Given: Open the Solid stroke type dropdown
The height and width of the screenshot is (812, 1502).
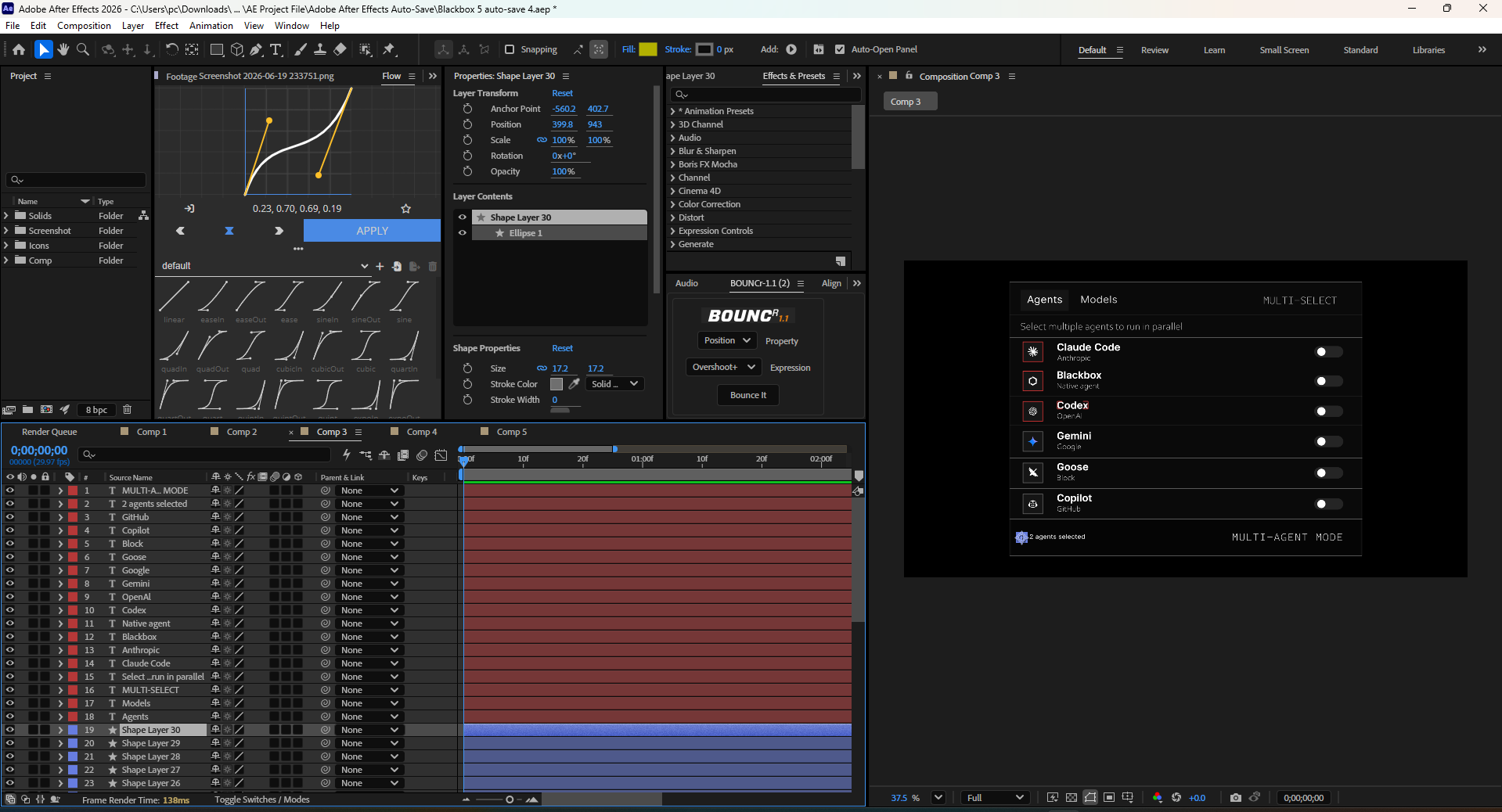Looking at the screenshot, I should coord(615,384).
